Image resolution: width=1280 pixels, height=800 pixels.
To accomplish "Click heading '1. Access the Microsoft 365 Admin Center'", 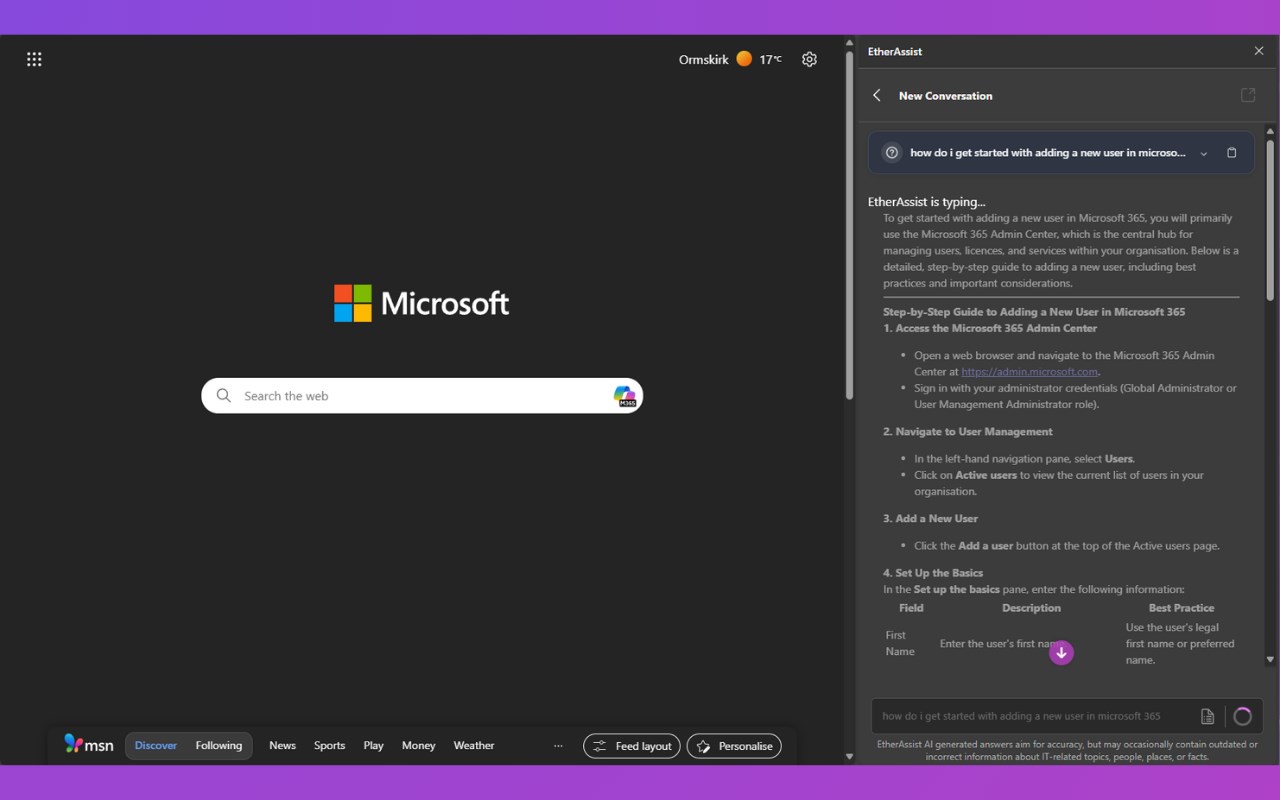I will tap(990, 328).
